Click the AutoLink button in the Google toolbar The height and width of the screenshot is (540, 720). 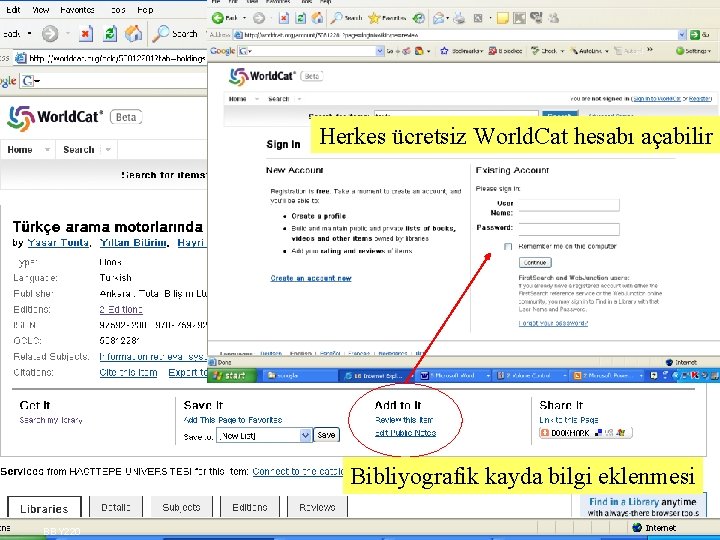(590, 51)
